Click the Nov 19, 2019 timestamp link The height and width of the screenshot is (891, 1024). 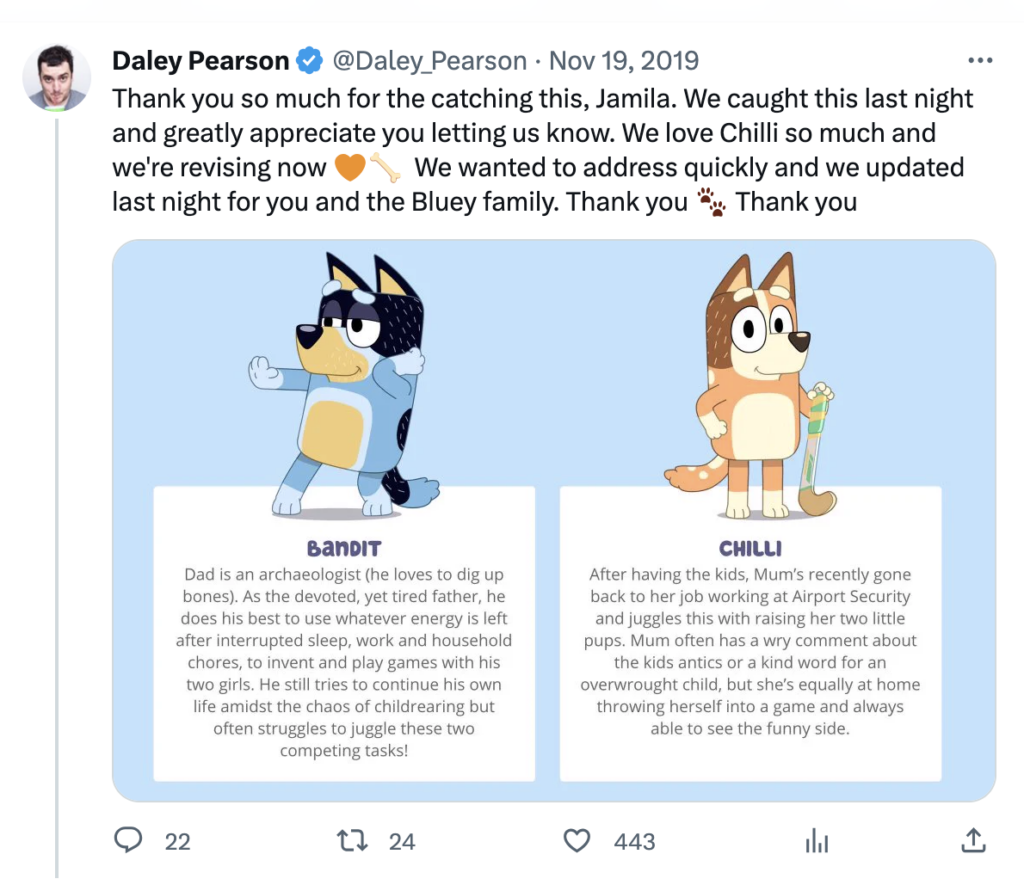coord(623,60)
